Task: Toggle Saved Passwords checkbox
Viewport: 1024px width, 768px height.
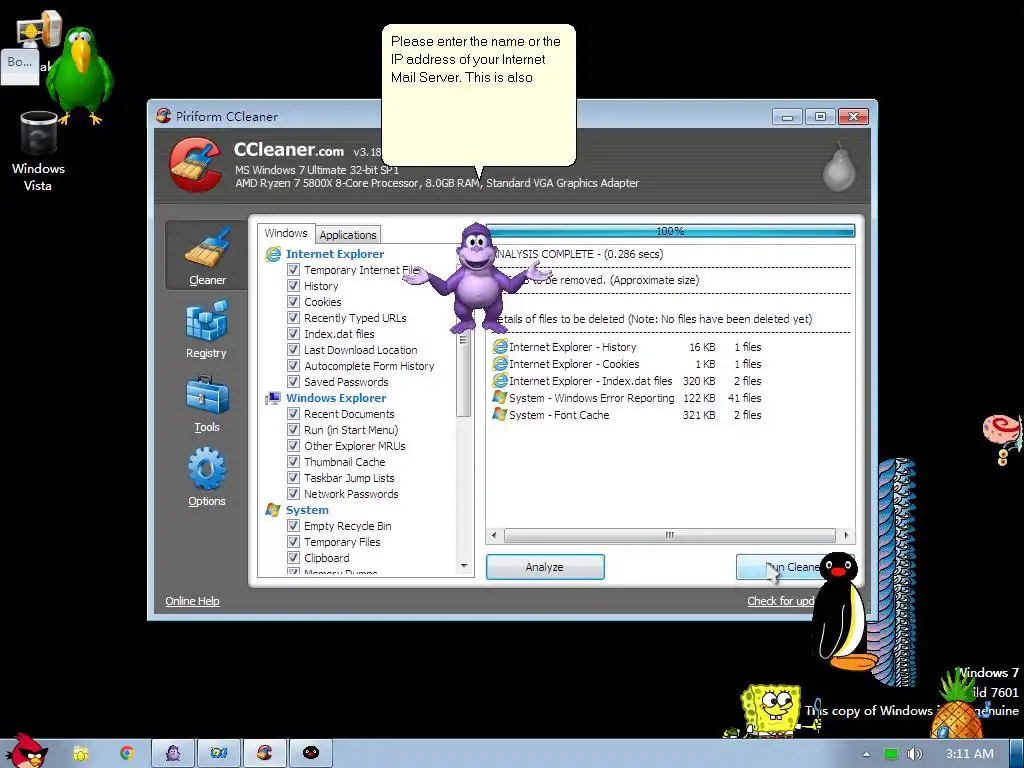Action: tap(293, 381)
